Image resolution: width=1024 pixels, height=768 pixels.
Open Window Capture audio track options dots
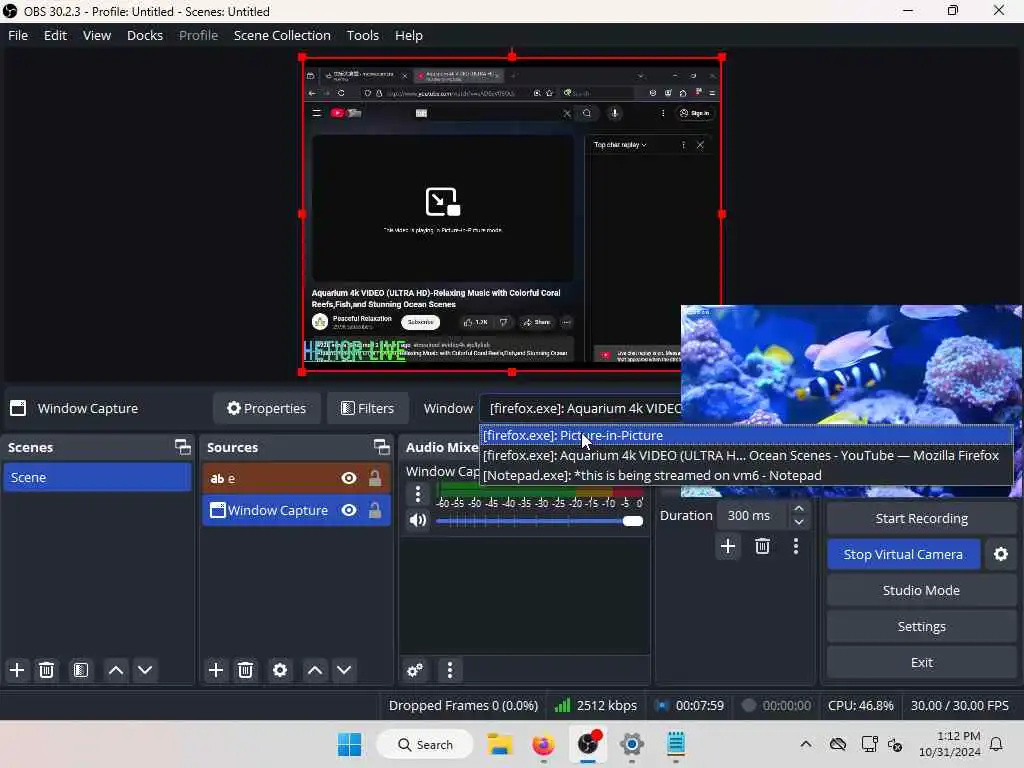[x=418, y=494]
